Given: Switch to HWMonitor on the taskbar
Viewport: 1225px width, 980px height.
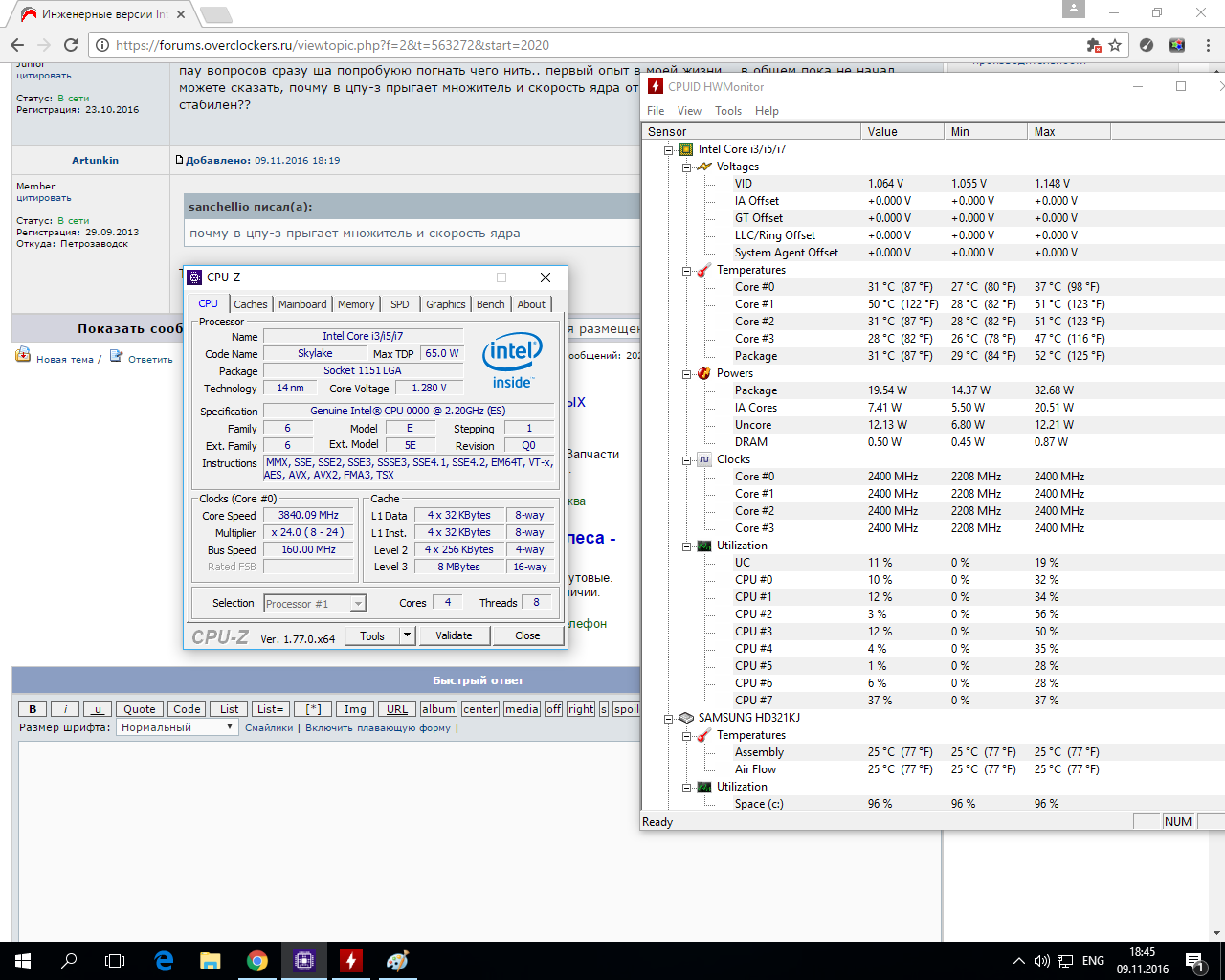Looking at the screenshot, I should coord(351,961).
